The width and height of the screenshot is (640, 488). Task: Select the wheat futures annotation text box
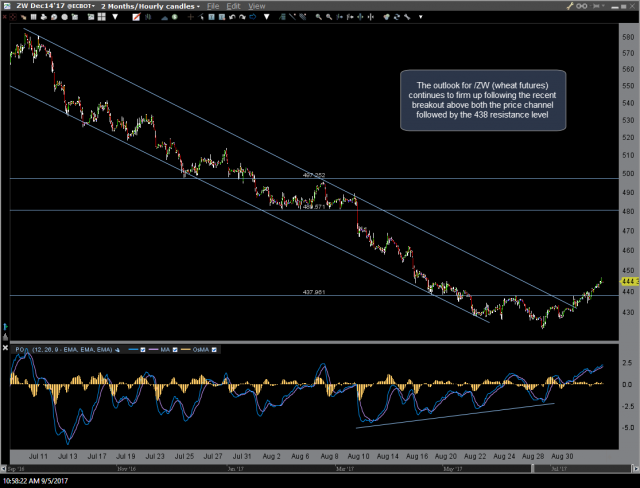click(484, 100)
